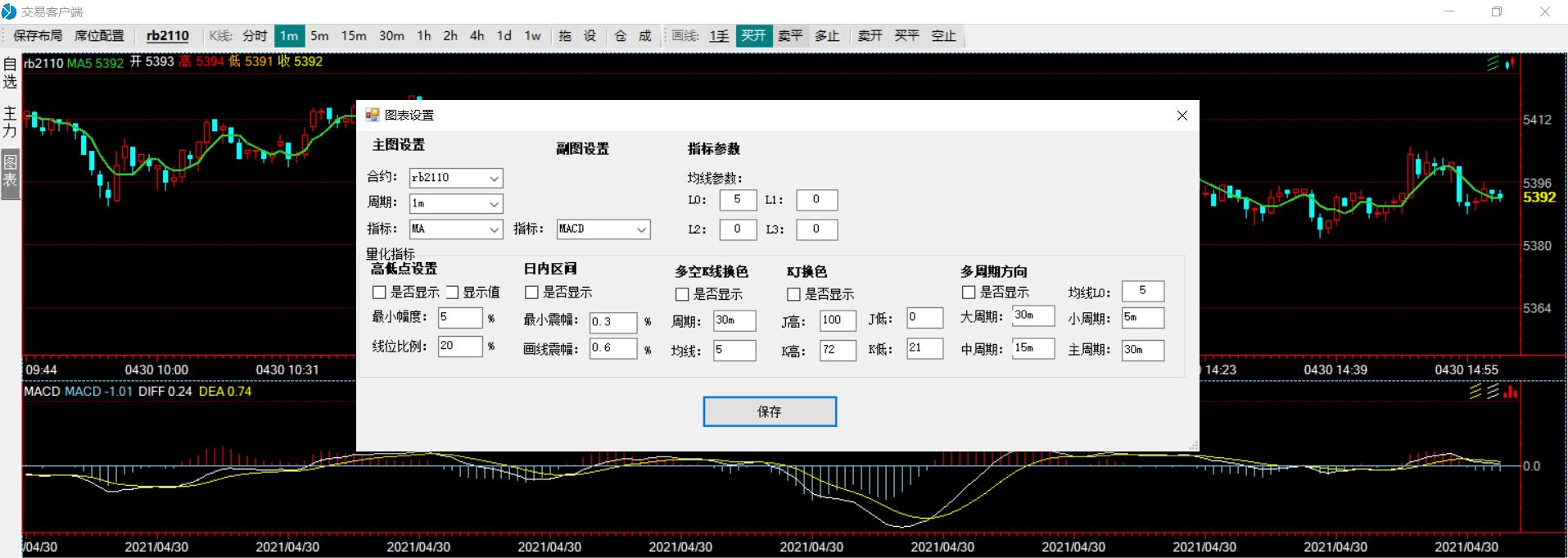Click the 成 toolbar item

tap(645, 36)
